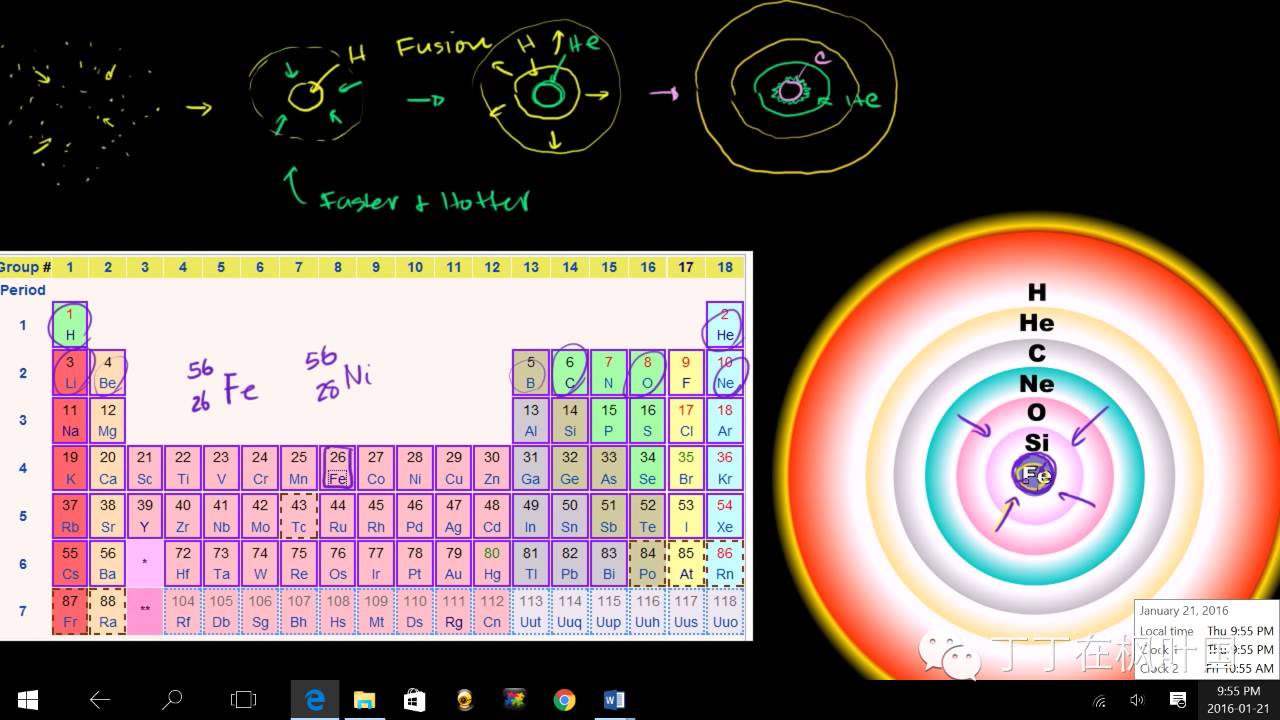Select beryllium cell "4 Be"
Image resolution: width=1280 pixels, height=720 pixels.
[x=107, y=373]
